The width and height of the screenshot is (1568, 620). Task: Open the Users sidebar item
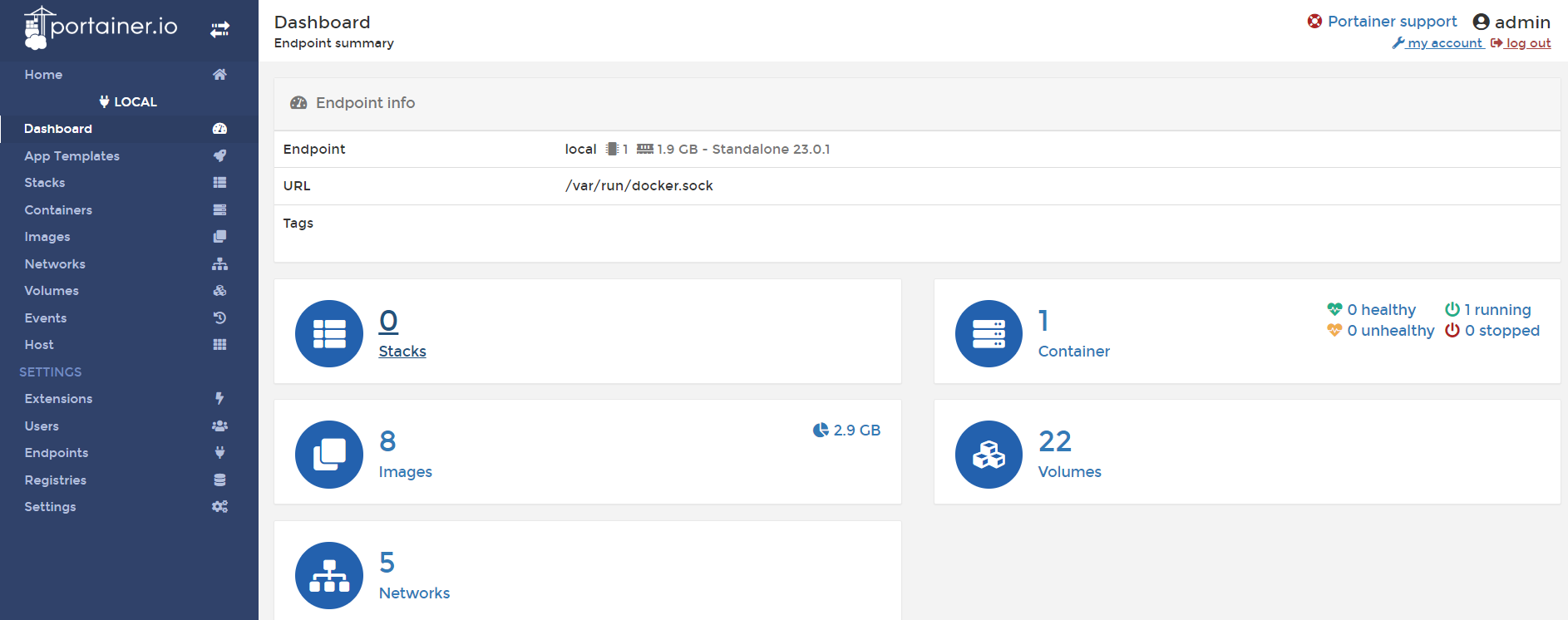point(42,426)
